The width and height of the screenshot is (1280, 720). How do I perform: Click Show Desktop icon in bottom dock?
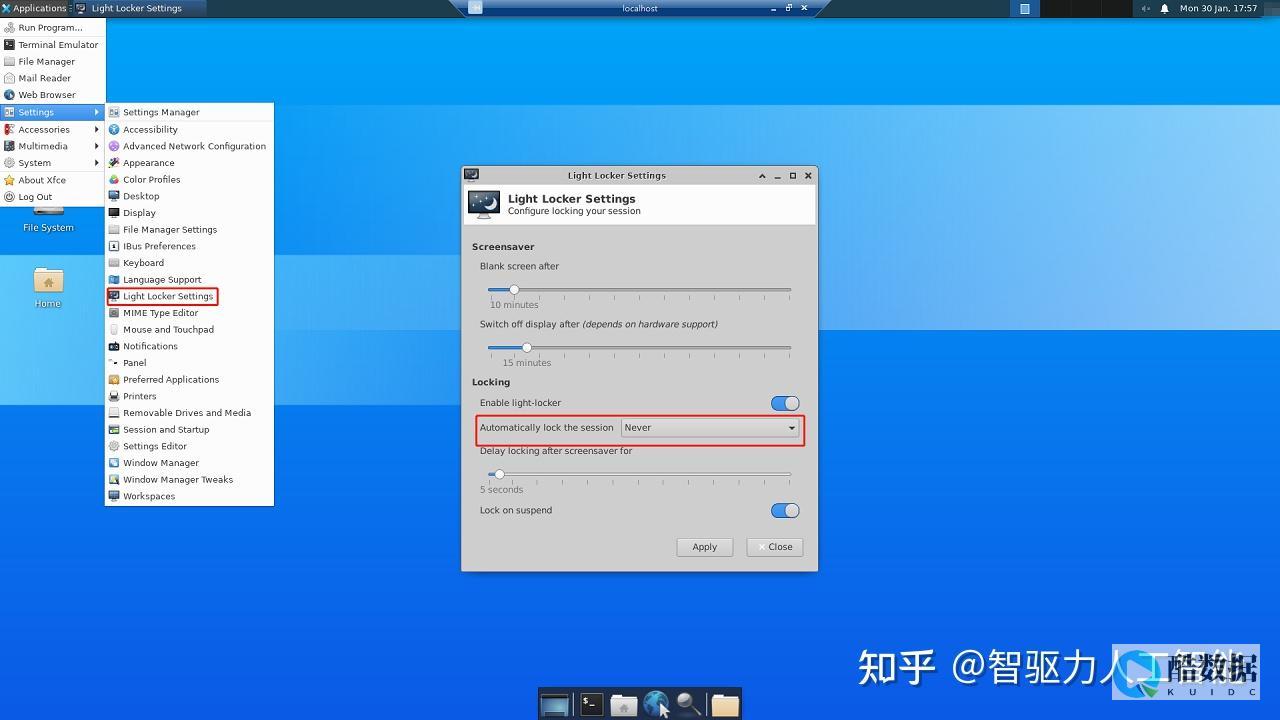[x=554, y=704]
